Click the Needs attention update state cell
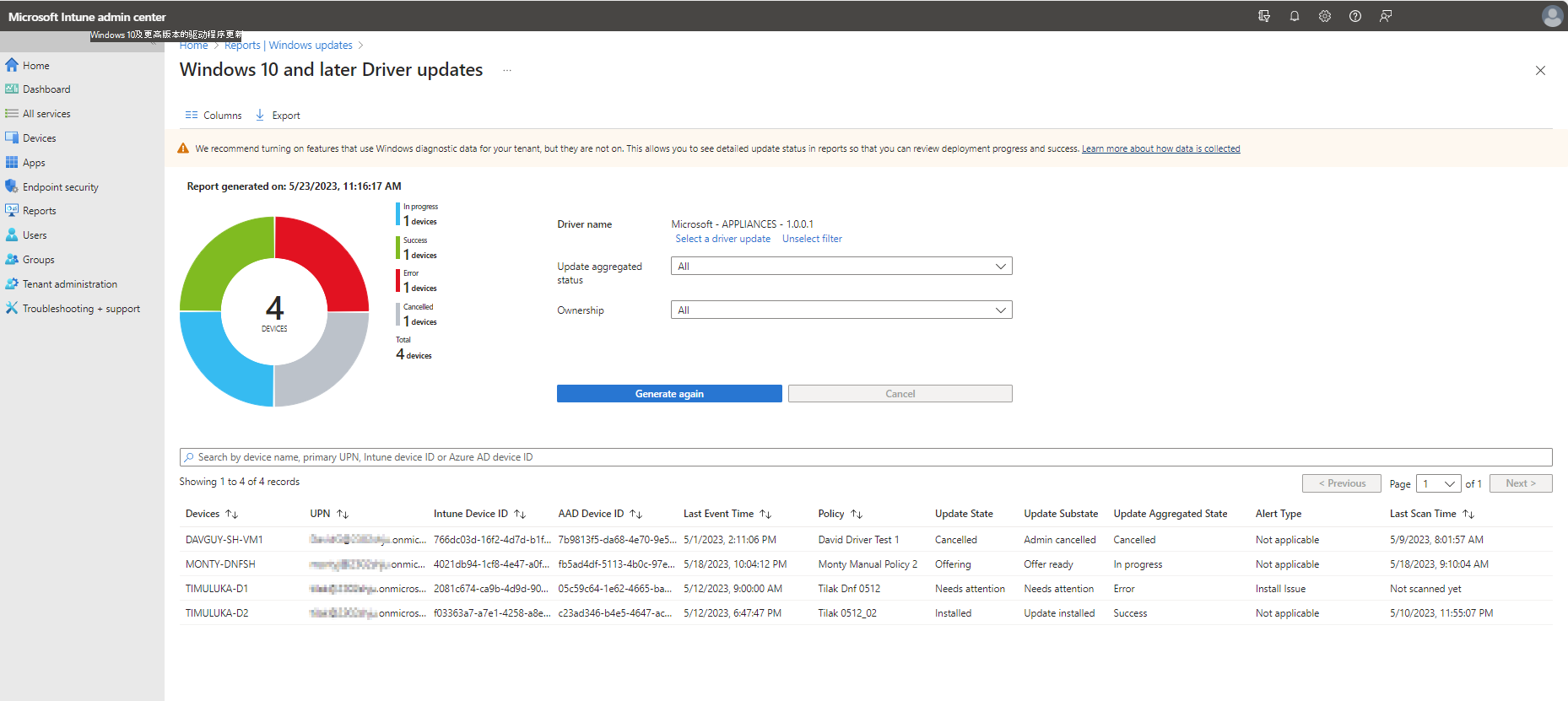Viewport: 1568px width, 701px height. (x=970, y=589)
